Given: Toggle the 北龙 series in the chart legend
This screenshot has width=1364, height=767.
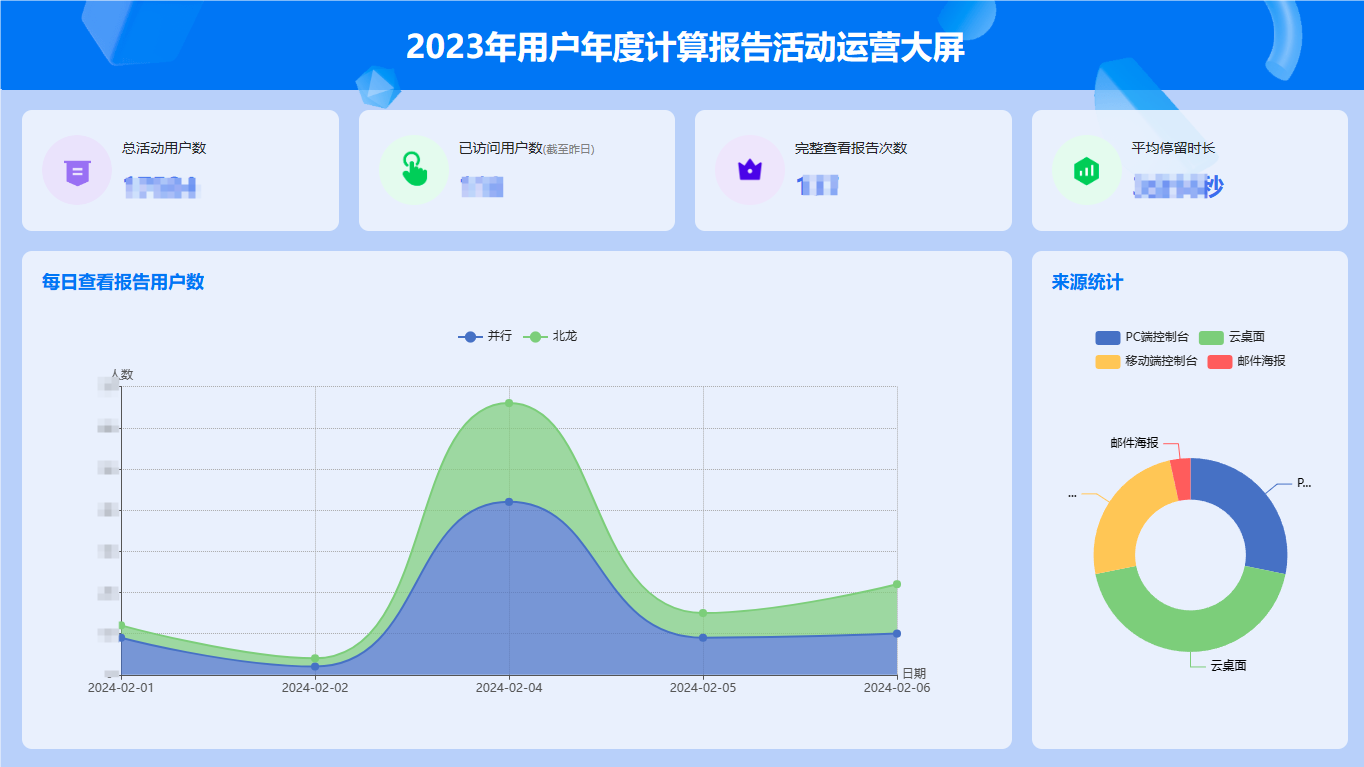Looking at the screenshot, I should pyautogui.click(x=550, y=336).
